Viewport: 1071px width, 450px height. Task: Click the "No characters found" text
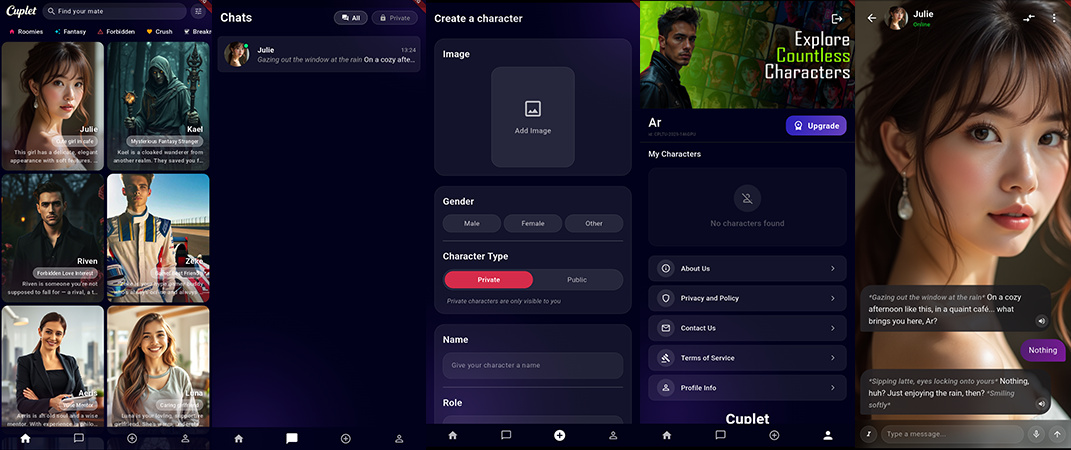[747, 223]
